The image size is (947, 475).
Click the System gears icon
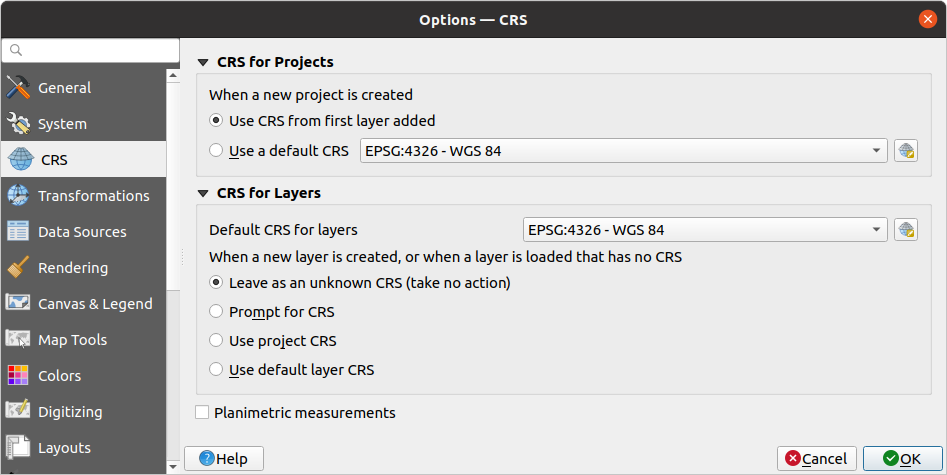(x=18, y=124)
